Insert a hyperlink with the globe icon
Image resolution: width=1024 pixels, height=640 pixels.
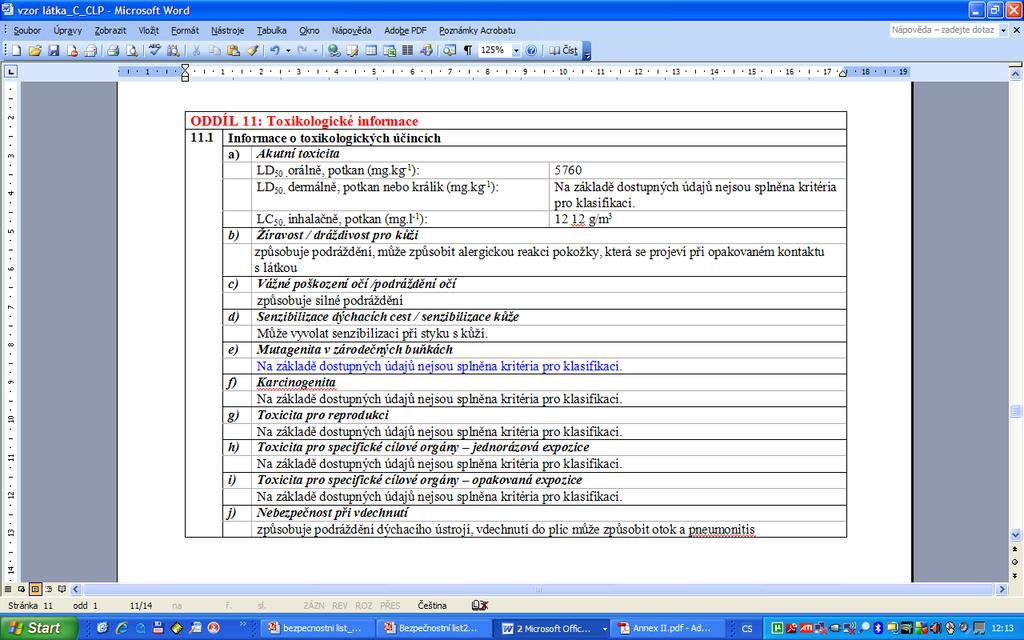pyautogui.click(x=334, y=50)
